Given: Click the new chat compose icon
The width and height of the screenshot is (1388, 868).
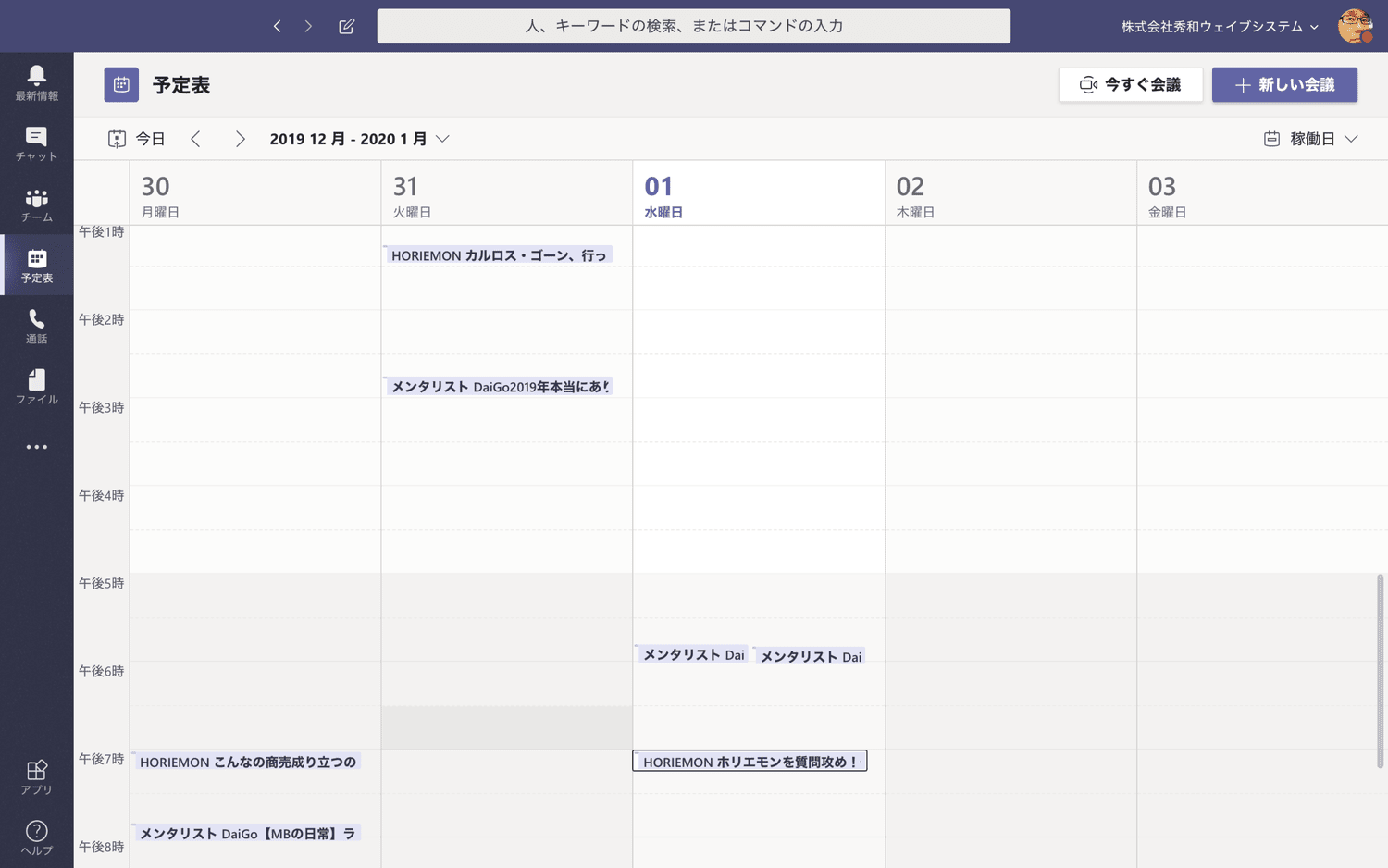Looking at the screenshot, I should (346, 26).
